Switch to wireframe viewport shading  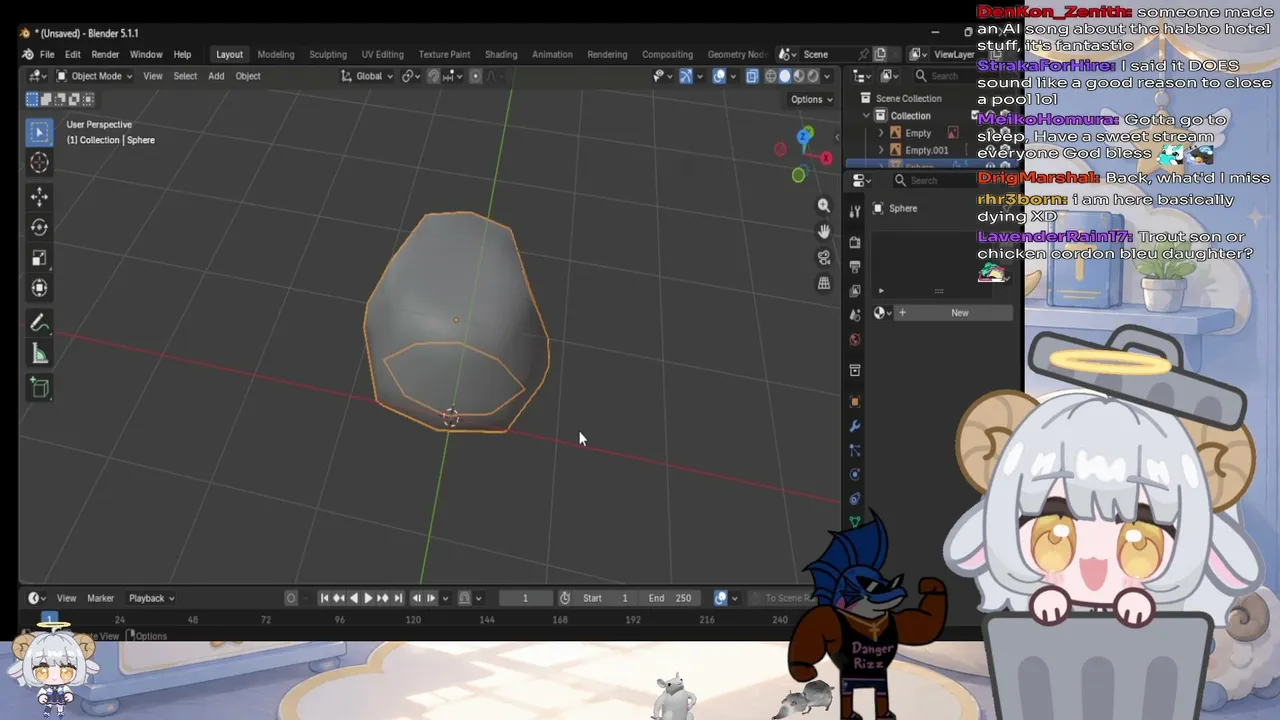point(771,76)
